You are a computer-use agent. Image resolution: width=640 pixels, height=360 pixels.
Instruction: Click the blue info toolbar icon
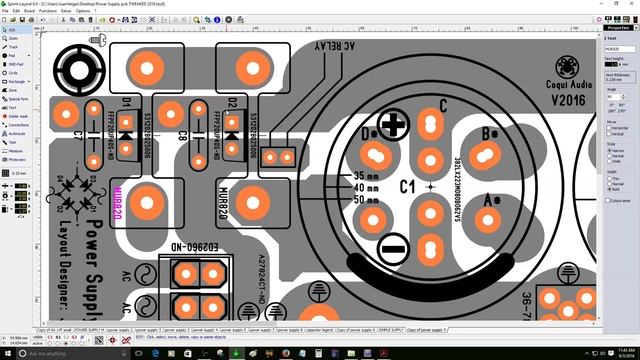point(217,20)
